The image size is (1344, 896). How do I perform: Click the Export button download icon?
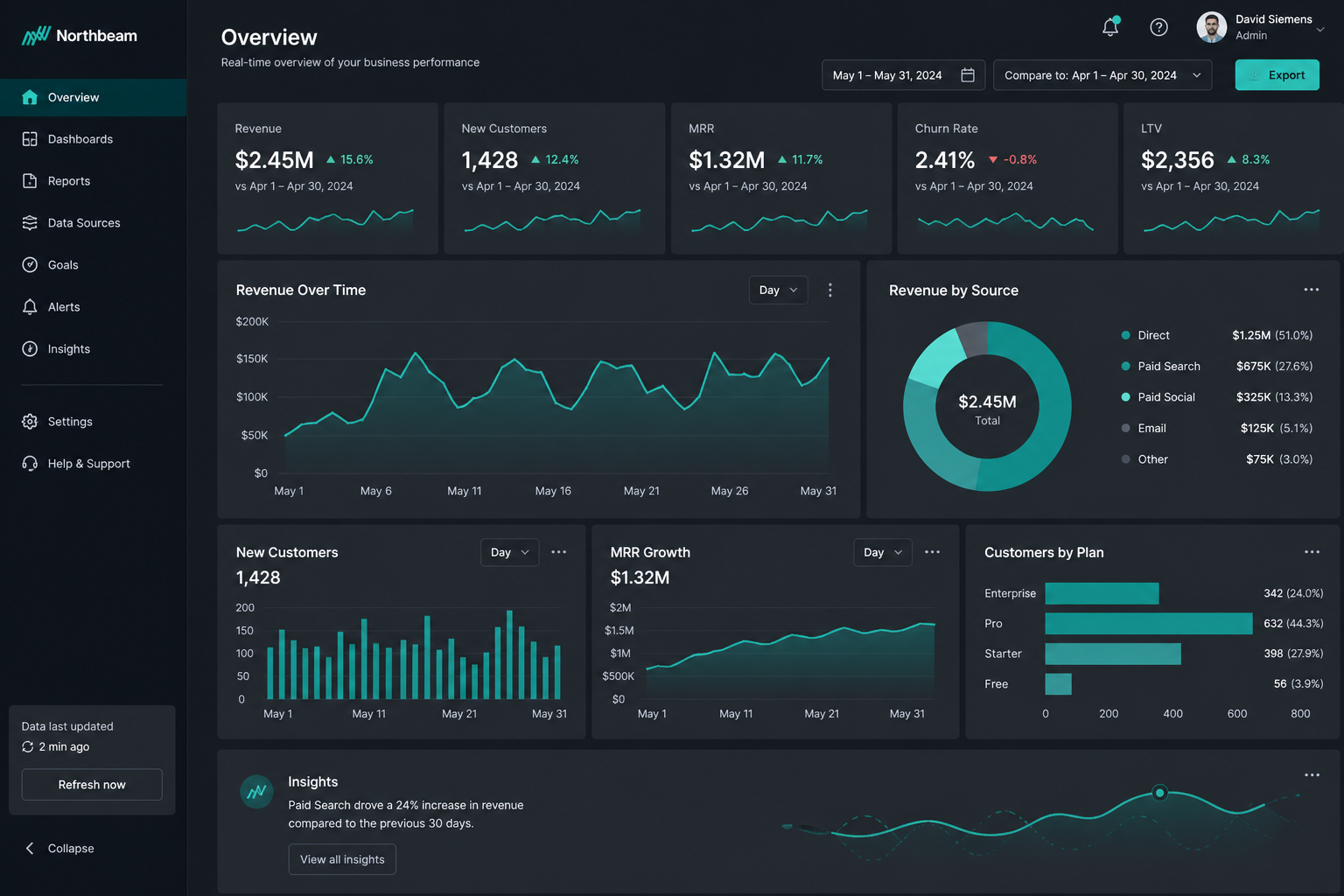1253,75
